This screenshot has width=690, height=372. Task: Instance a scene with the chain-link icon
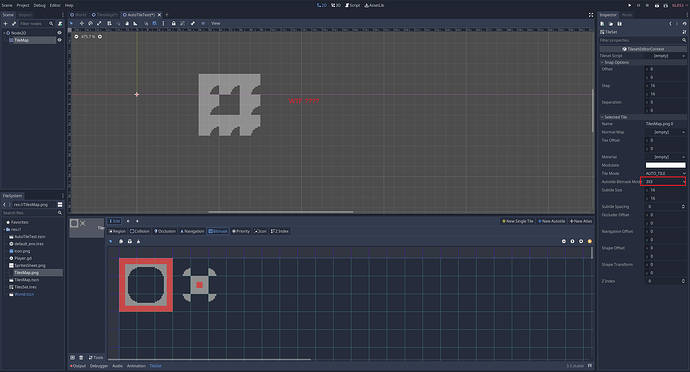tap(14, 23)
